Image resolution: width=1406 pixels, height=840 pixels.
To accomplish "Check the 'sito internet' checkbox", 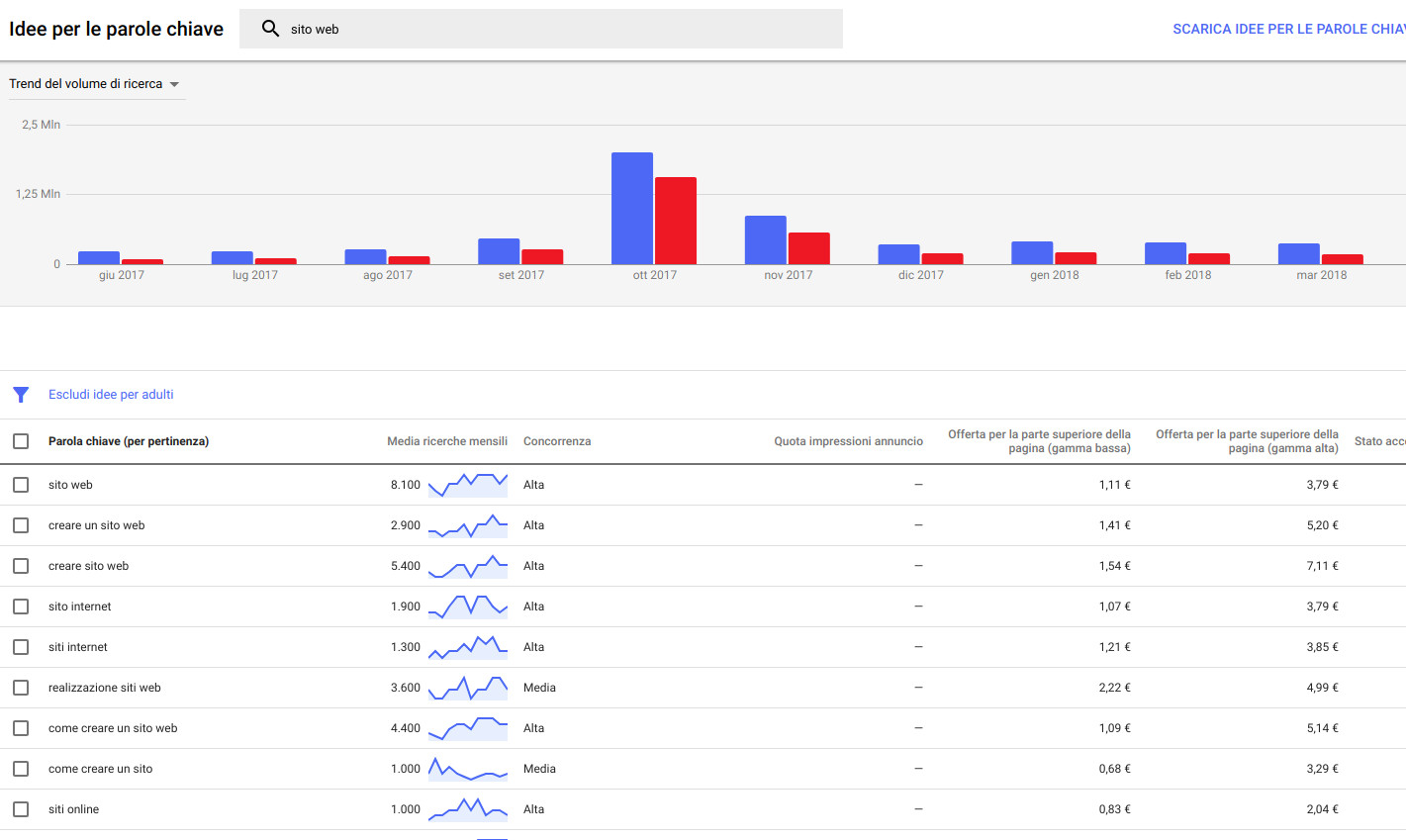I will click(21, 607).
